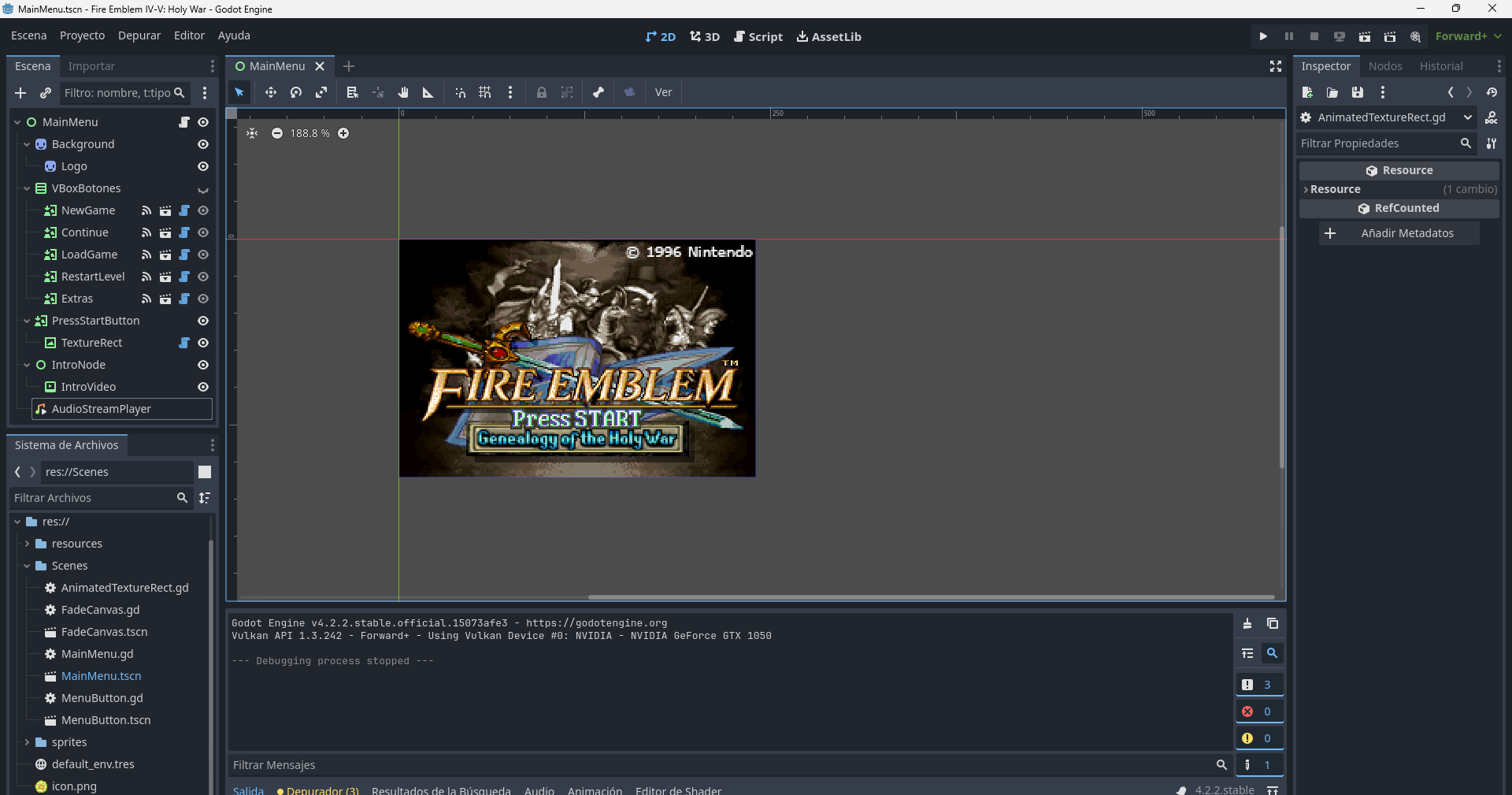Run the project with the Play button
The height and width of the screenshot is (795, 1512).
(1262, 36)
